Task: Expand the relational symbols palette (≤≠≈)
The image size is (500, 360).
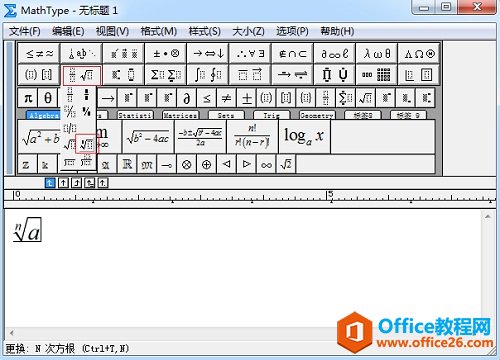Action: tap(39, 53)
